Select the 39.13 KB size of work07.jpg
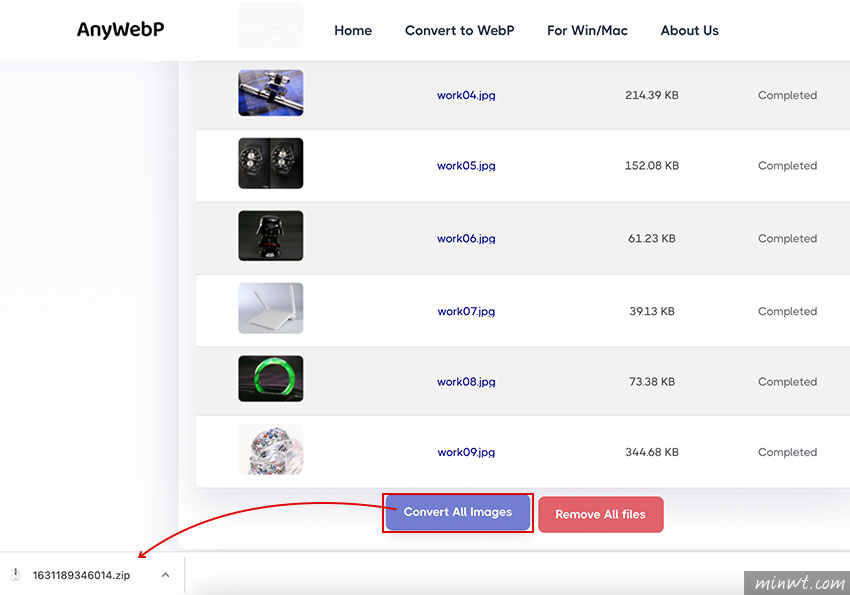 point(652,312)
